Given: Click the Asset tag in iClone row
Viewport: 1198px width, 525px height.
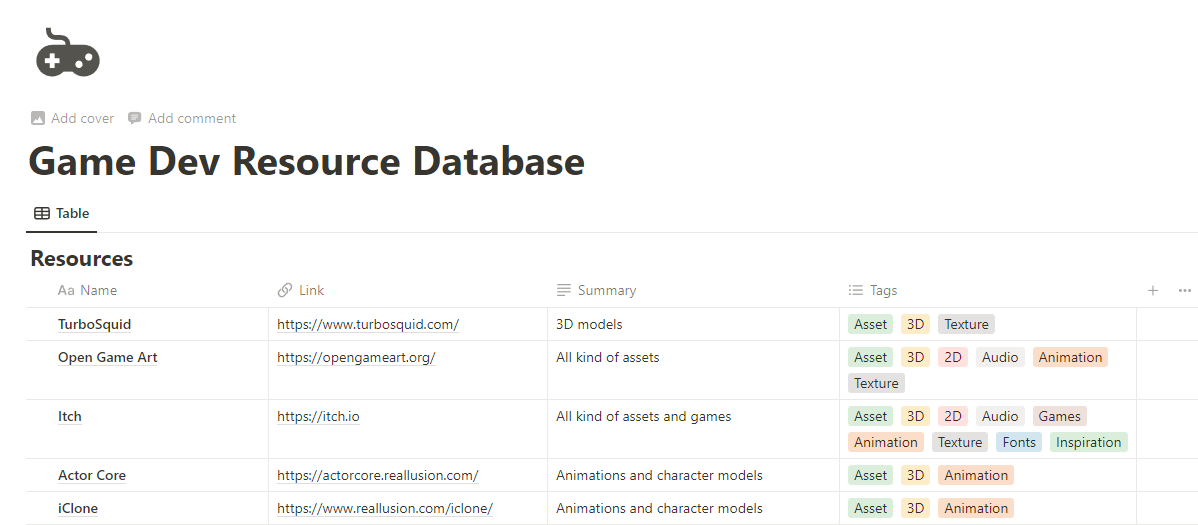Looking at the screenshot, I should pos(870,508).
